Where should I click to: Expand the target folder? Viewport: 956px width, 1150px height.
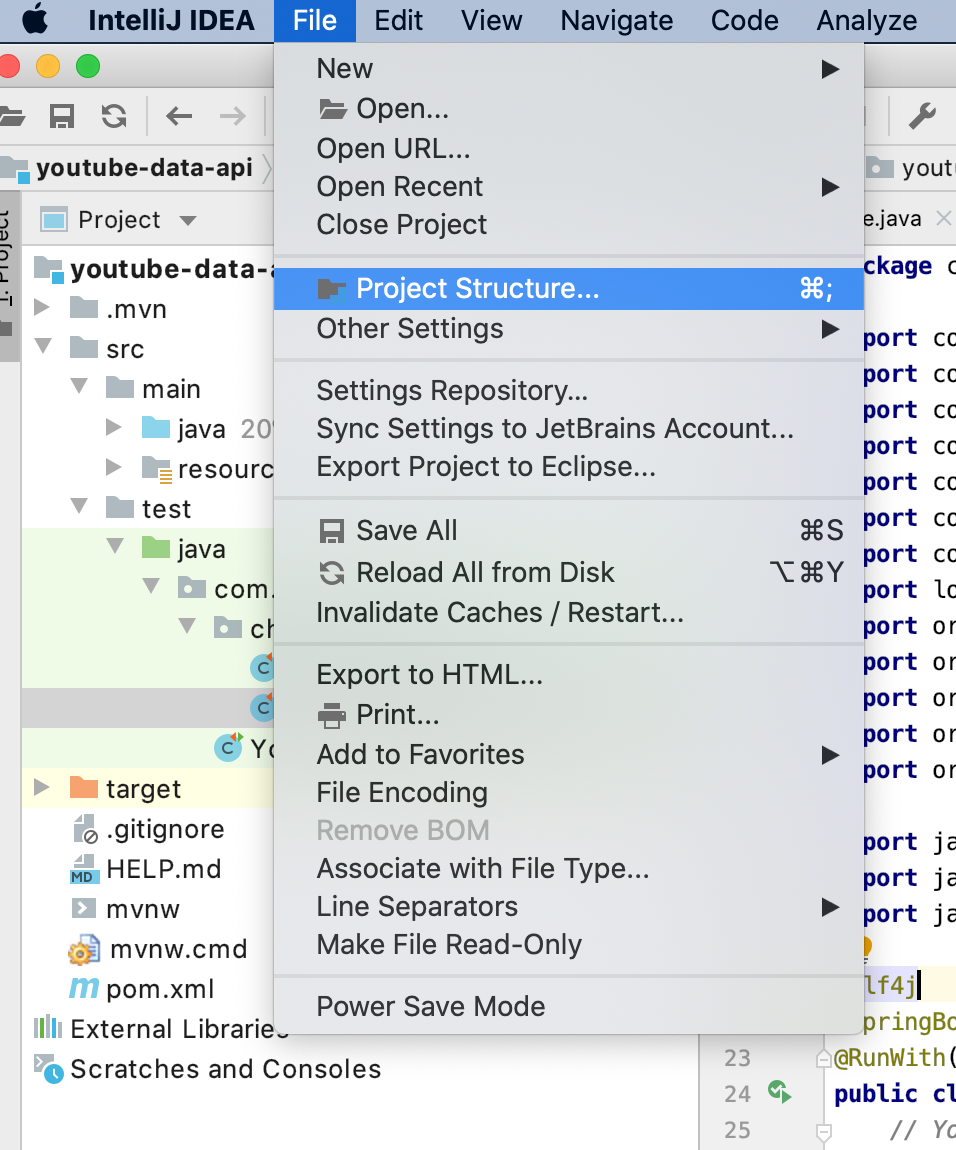pyautogui.click(x=42, y=788)
